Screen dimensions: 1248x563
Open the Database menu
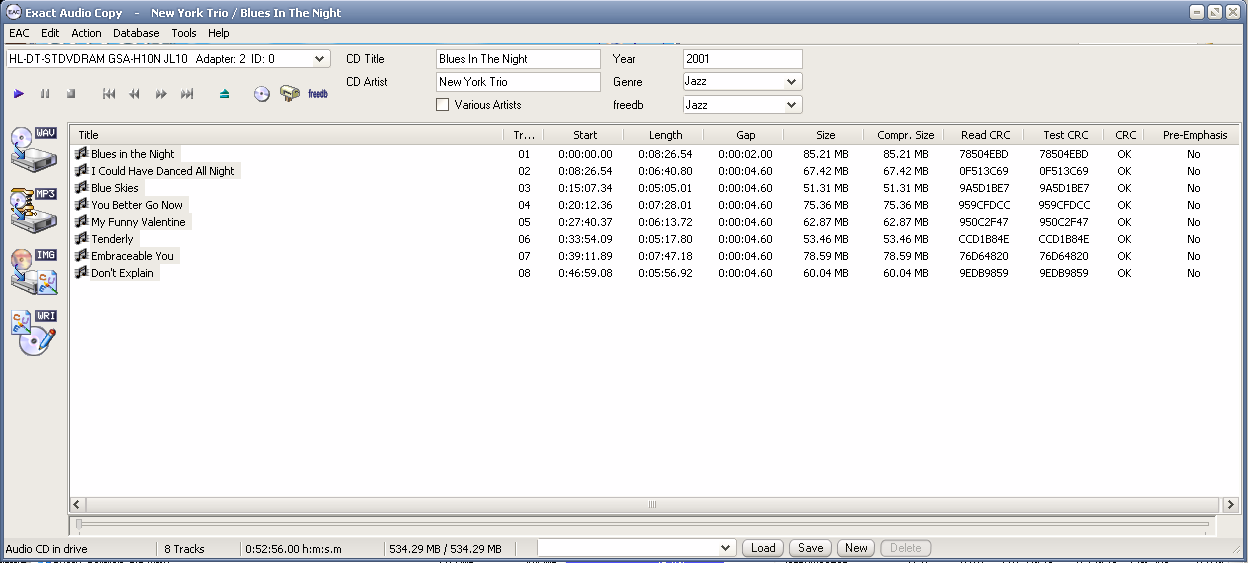(136, 33)
